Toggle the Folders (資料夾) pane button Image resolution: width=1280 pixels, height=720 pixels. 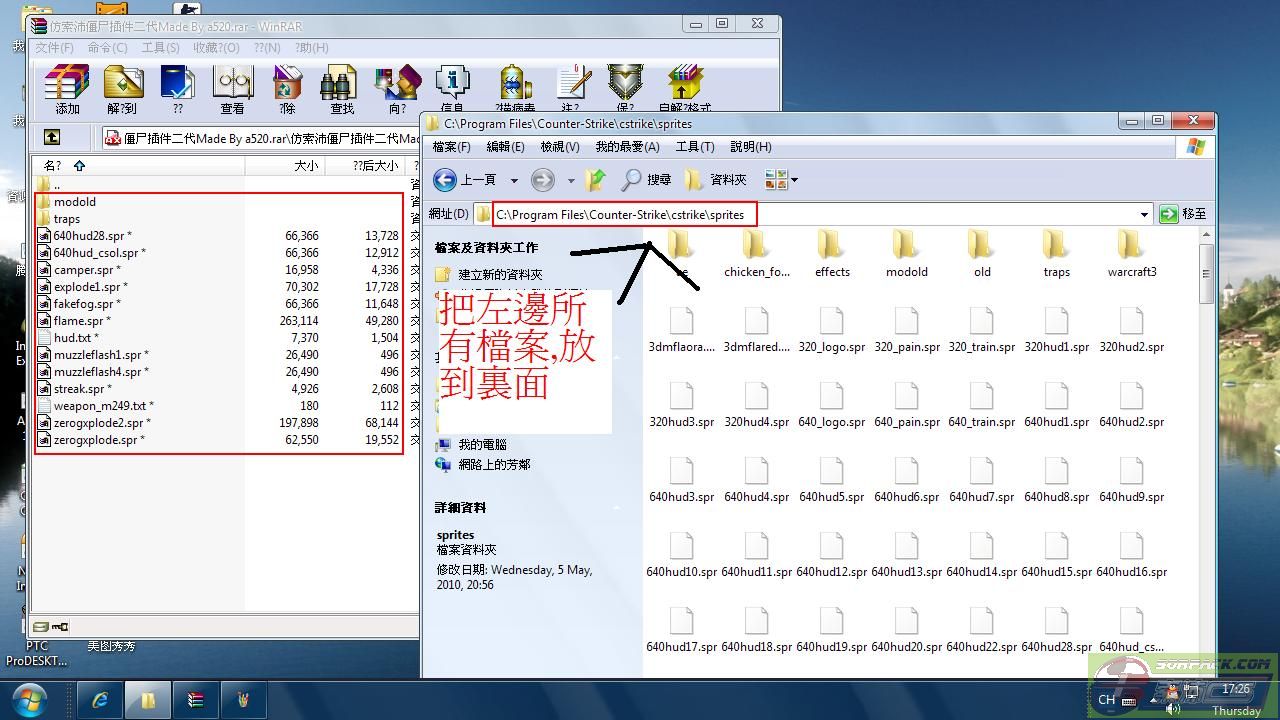click(716, 180)
